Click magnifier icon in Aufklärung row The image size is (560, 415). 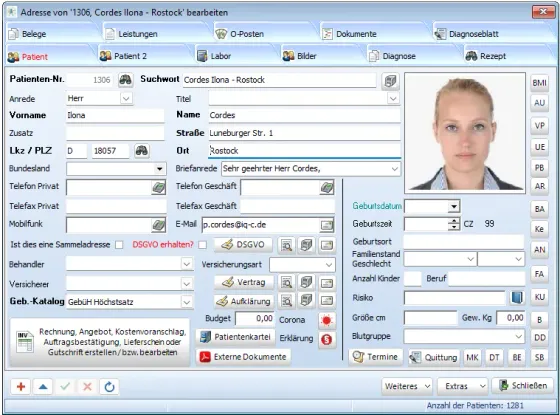(286, 301)
